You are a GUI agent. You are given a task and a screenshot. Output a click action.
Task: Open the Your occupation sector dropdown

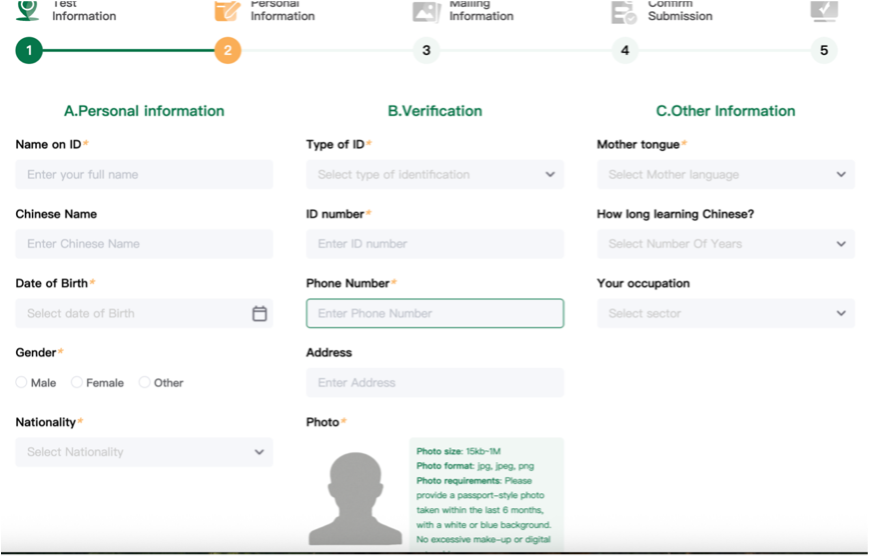[x=725, y=313]
